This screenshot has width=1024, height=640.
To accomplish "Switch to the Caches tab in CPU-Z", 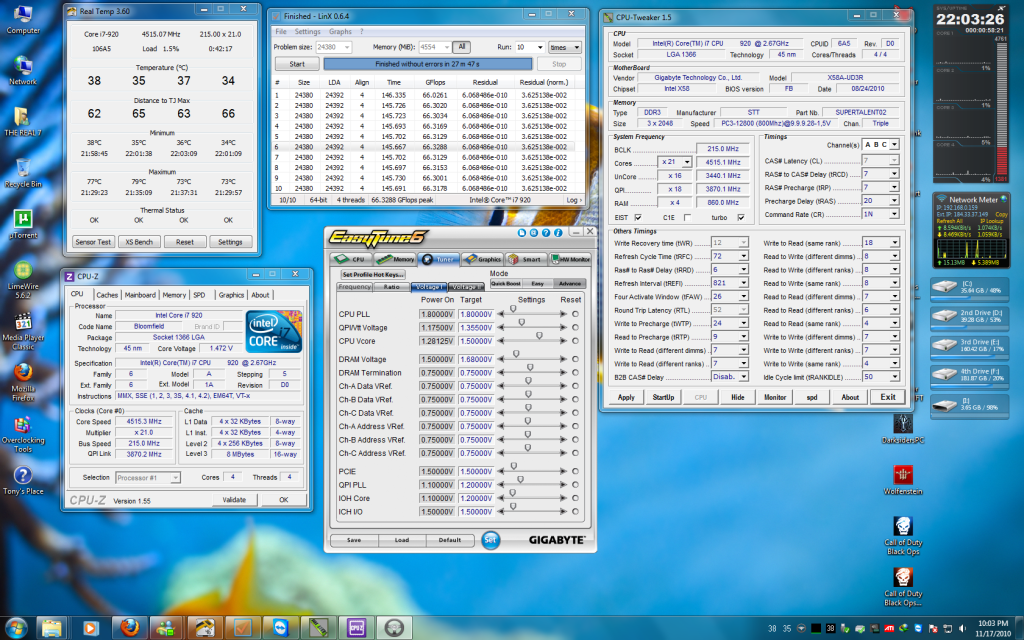I will pos(107,295).
